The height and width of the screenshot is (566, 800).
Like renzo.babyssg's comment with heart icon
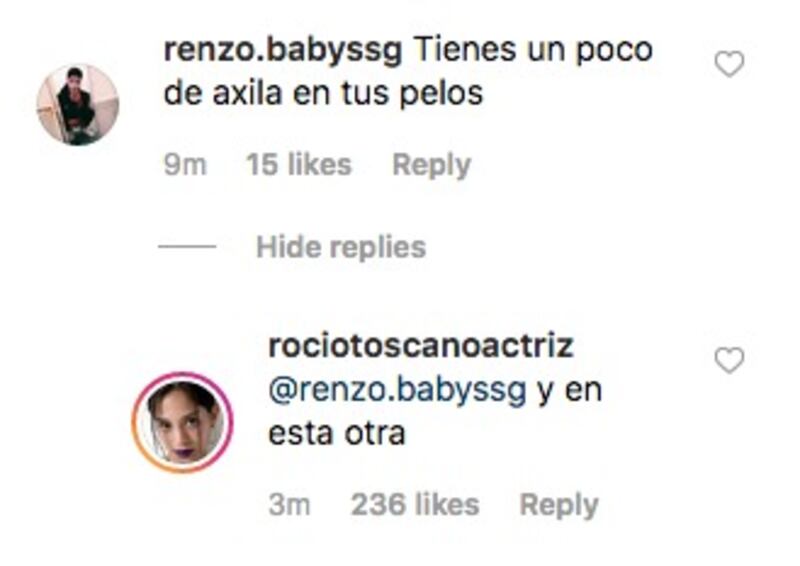coord(729,64)
